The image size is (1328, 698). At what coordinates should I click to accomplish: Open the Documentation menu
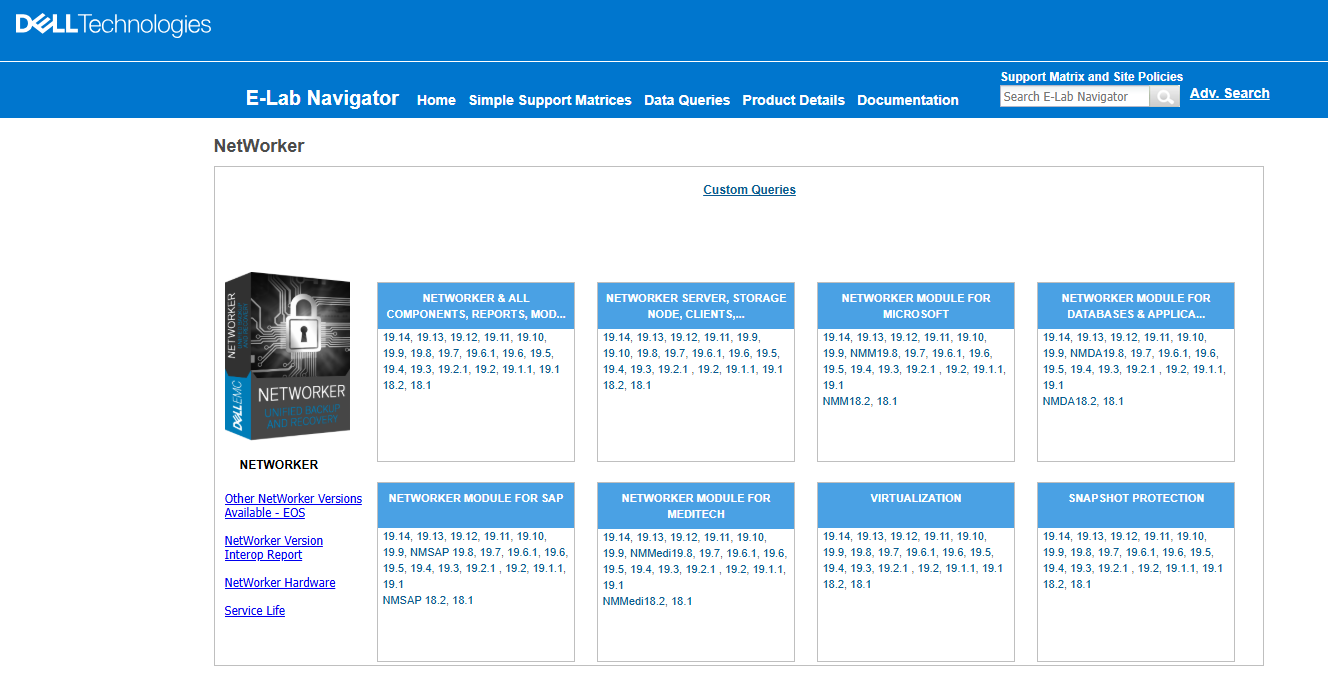(x=908, y=100)
